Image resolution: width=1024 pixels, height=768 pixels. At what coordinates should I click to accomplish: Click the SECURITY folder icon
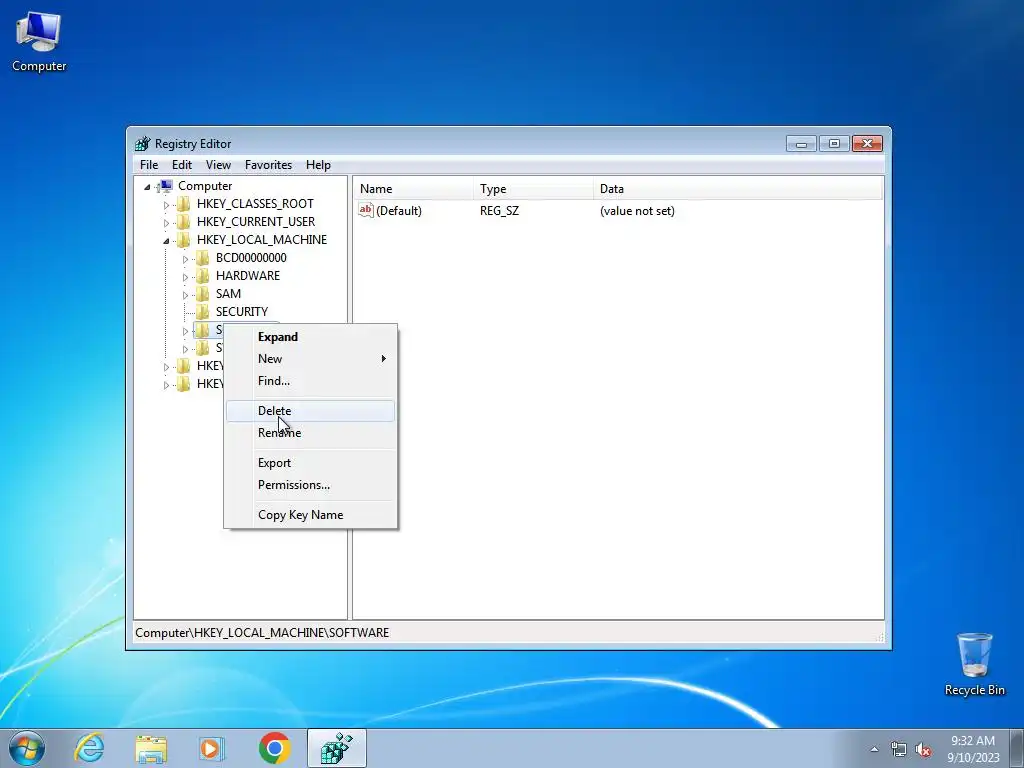click(203, 312)
